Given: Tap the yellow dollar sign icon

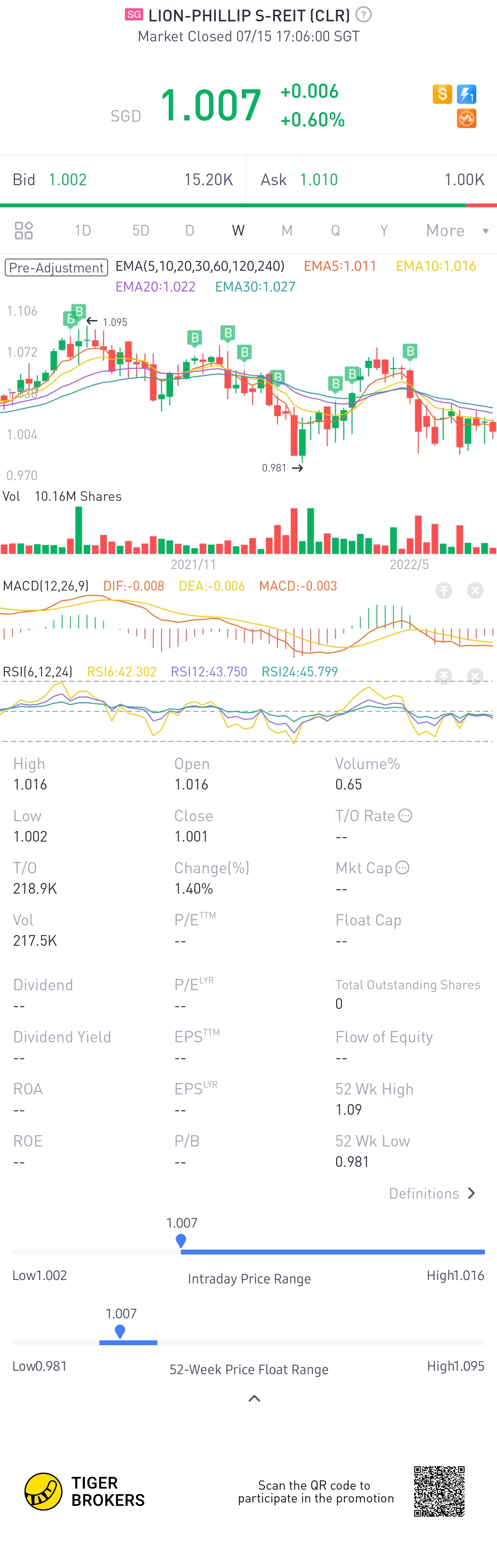Looking at the screenshot, I should [442, 94].
